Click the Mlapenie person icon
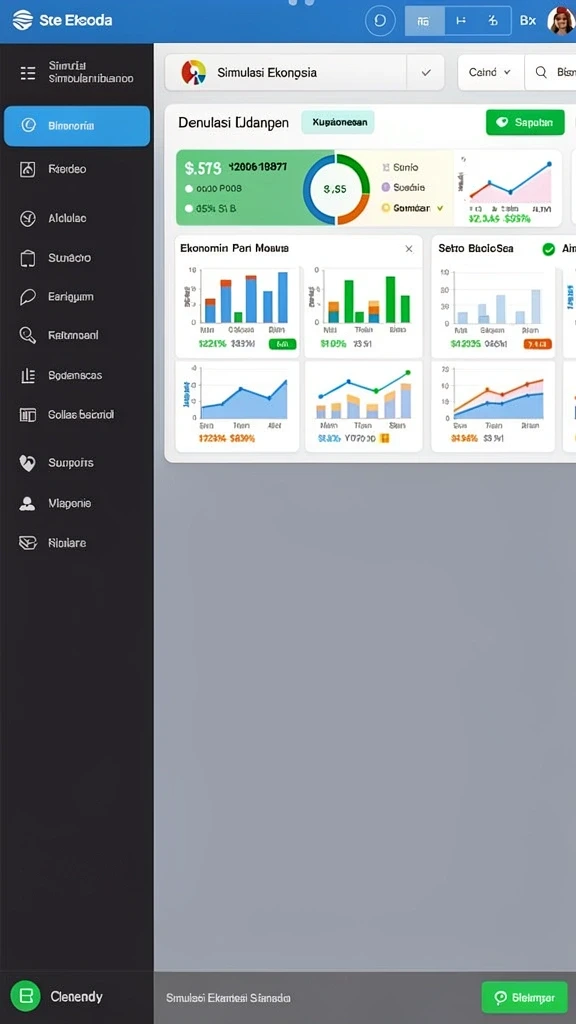The height and width of the screenshot is (1024, 576). tap(27, 504)
